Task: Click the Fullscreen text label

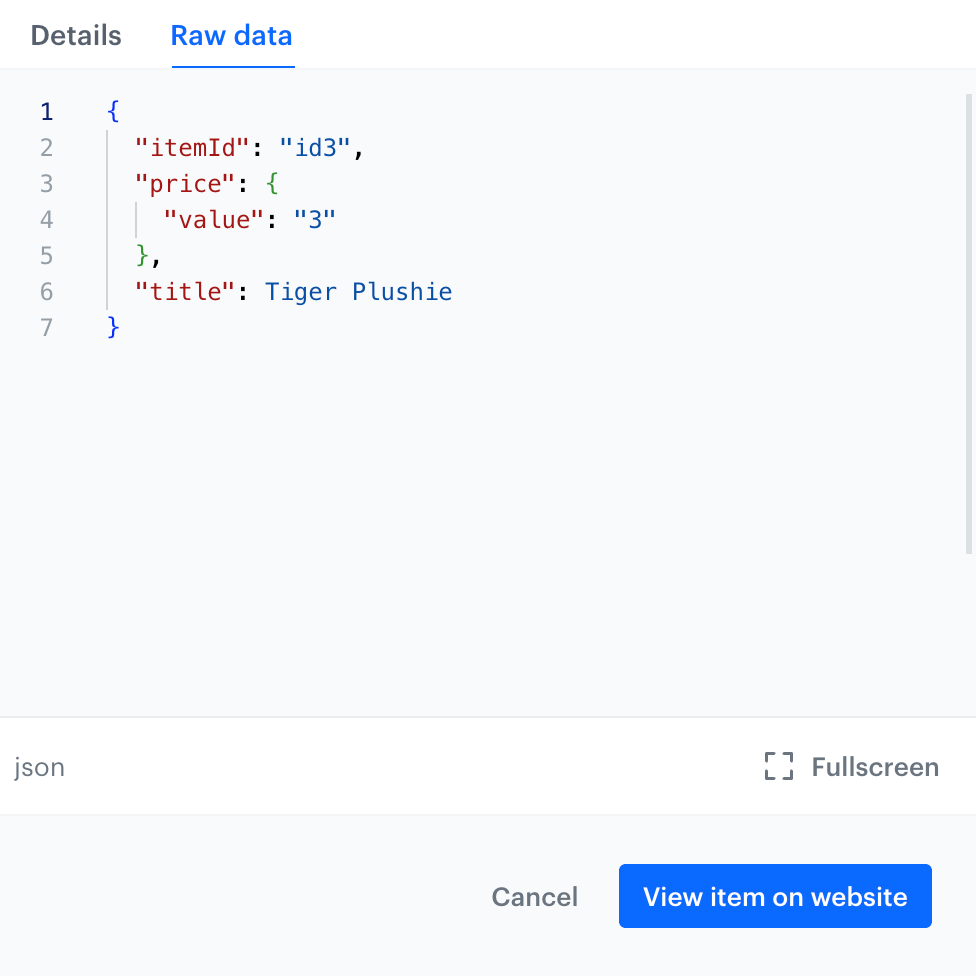Action: pyautogui.click(x=873, y=767)
